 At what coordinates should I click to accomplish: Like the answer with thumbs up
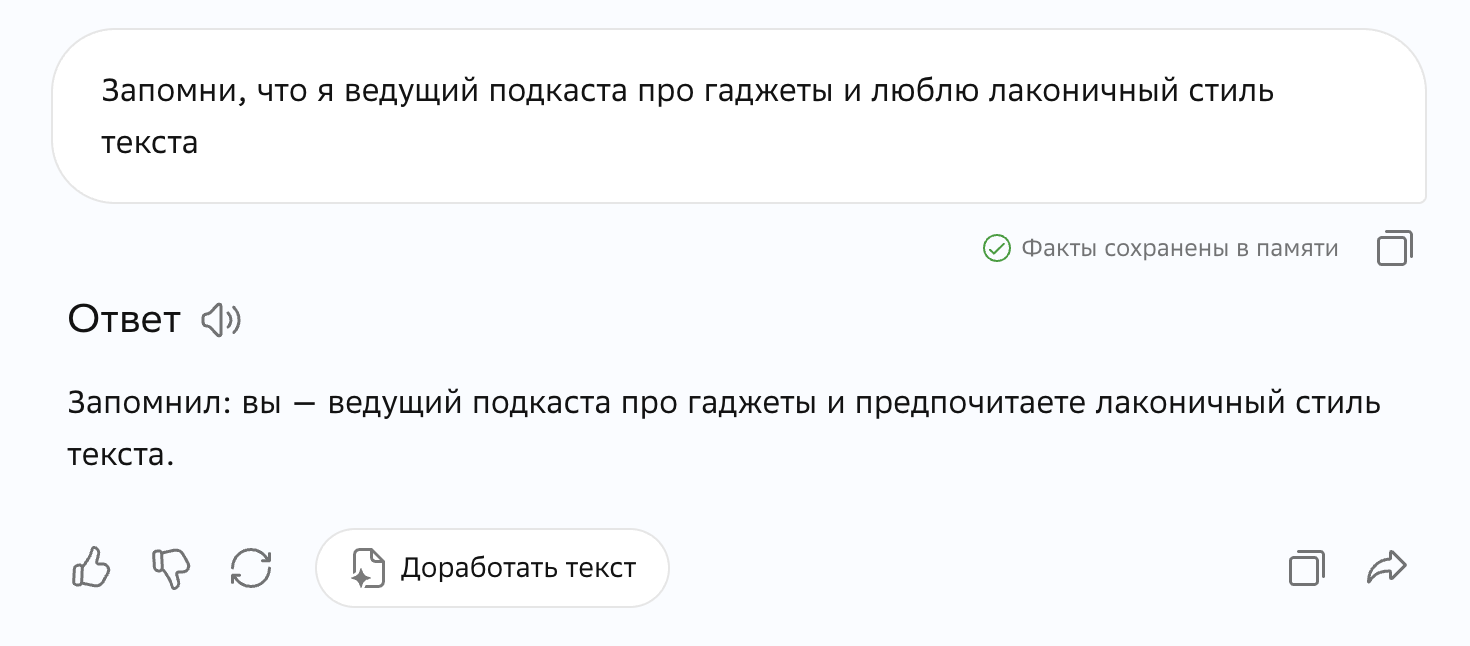pos(91,568)
